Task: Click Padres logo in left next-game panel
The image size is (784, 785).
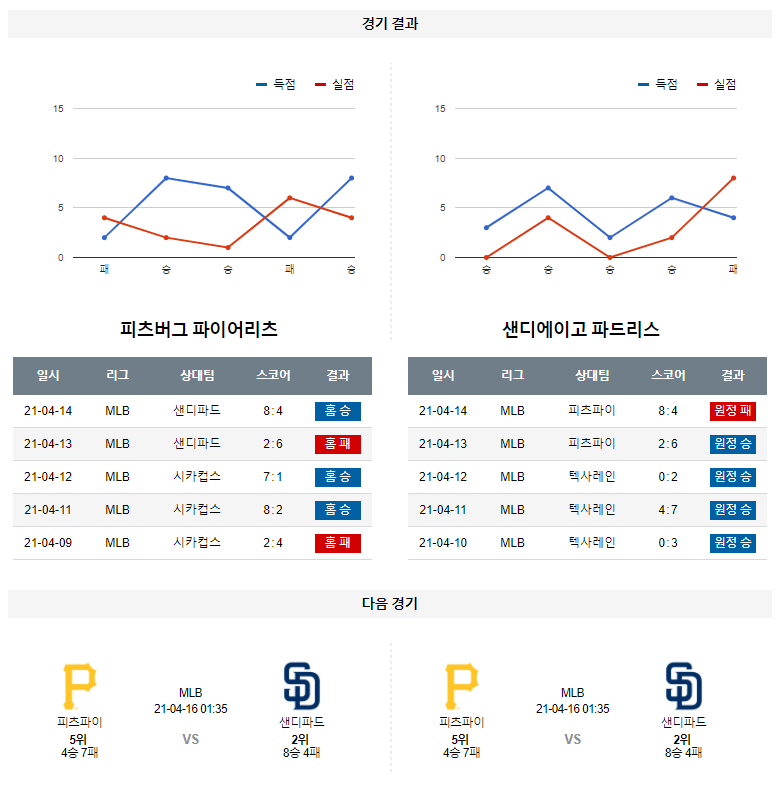Action: (x=302, y=686)
